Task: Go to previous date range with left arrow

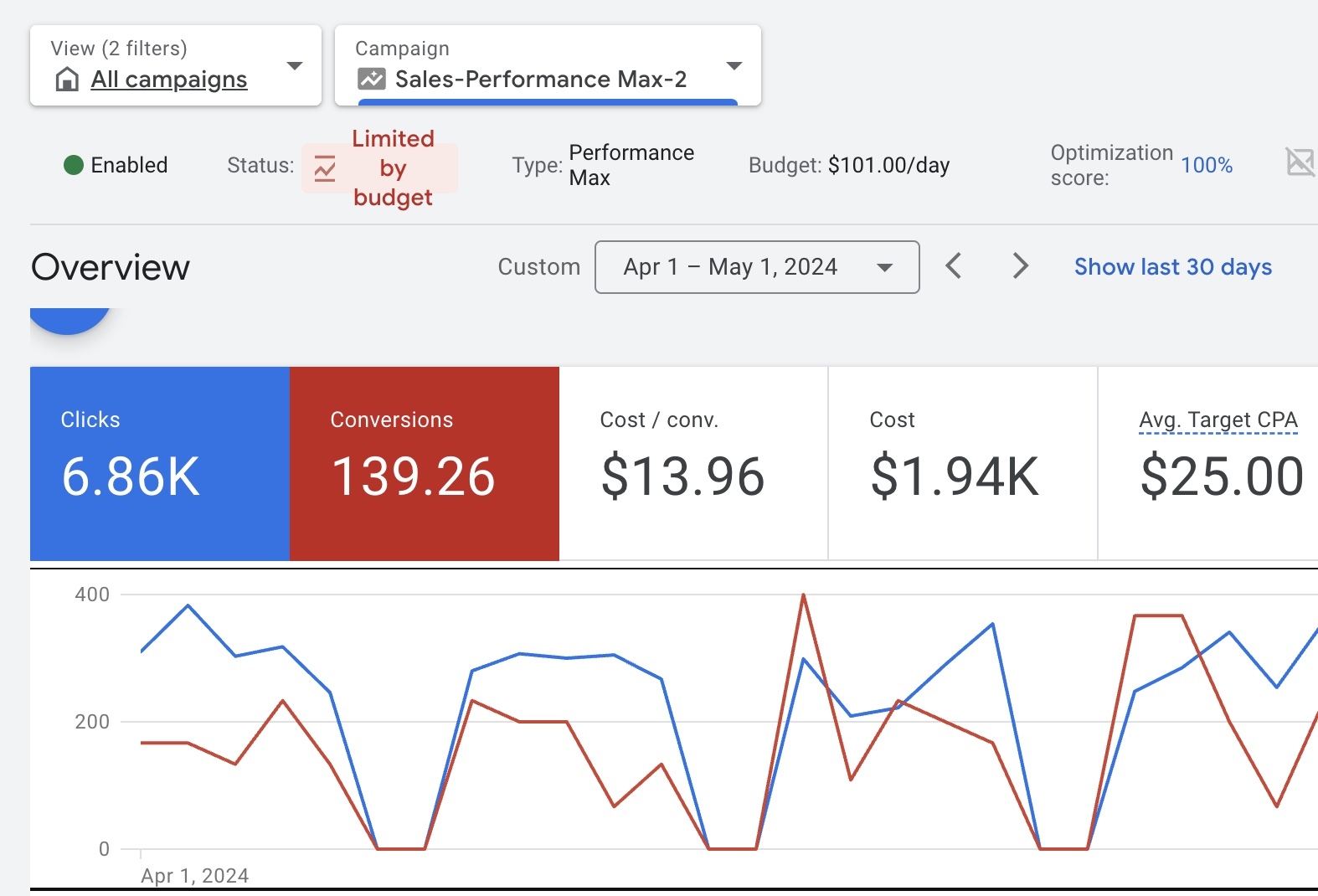Action: click(953, 266)
